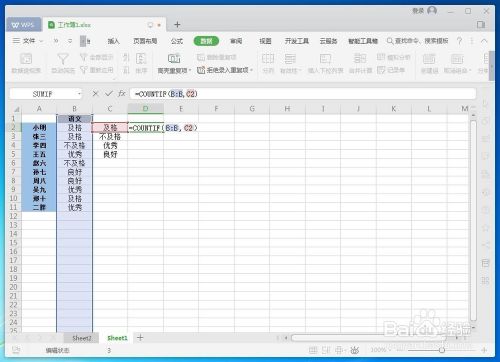Click the consolidate calculation icon
This screenshot has height=362, width=500.
tap(360, 59)
